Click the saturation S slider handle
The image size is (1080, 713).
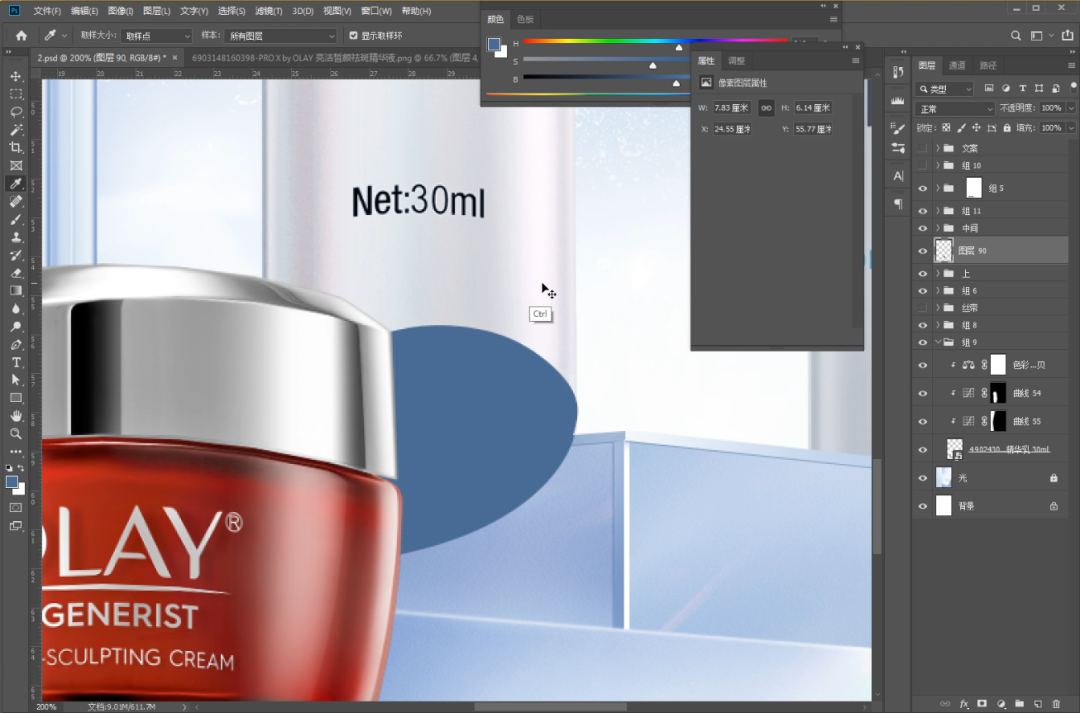pyautogui.click(x=652, y=65)
